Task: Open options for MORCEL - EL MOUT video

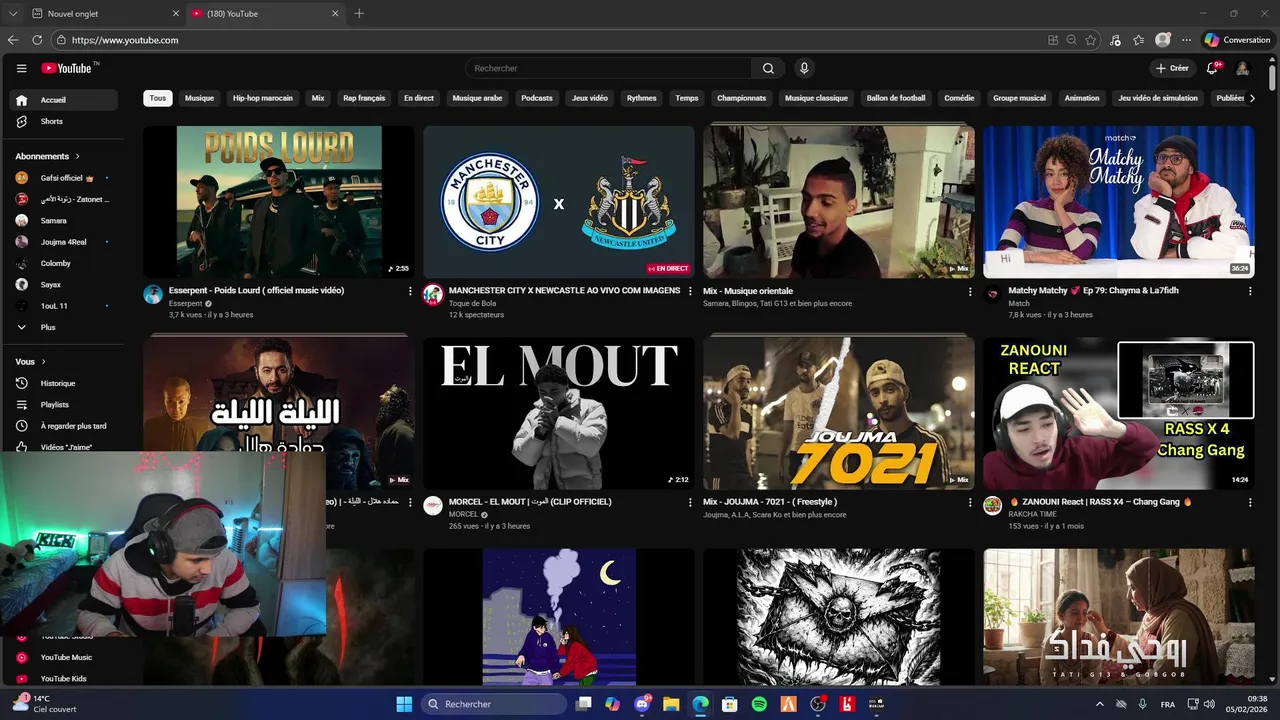Action: tap(690, 502)
